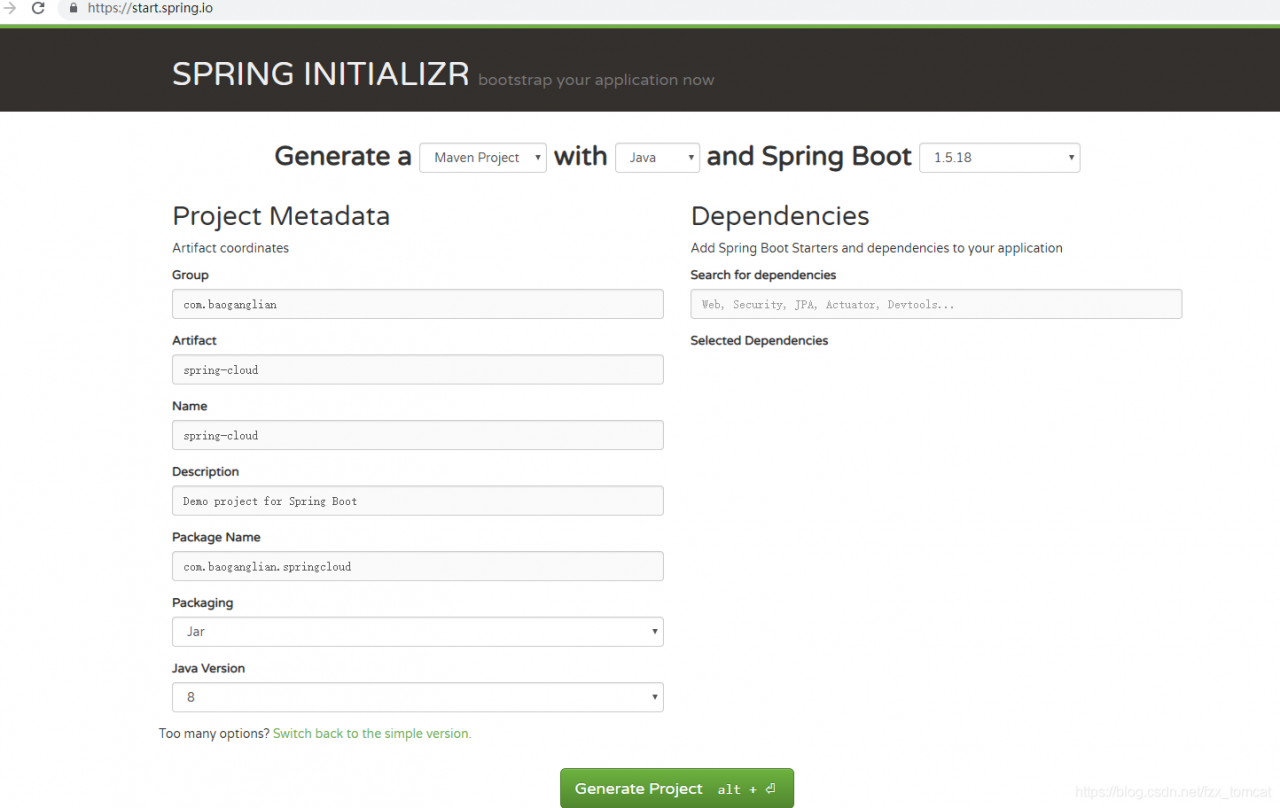Select the start.spring.io address bar URL
This screenshot has height=808, width=1280.
150,8
